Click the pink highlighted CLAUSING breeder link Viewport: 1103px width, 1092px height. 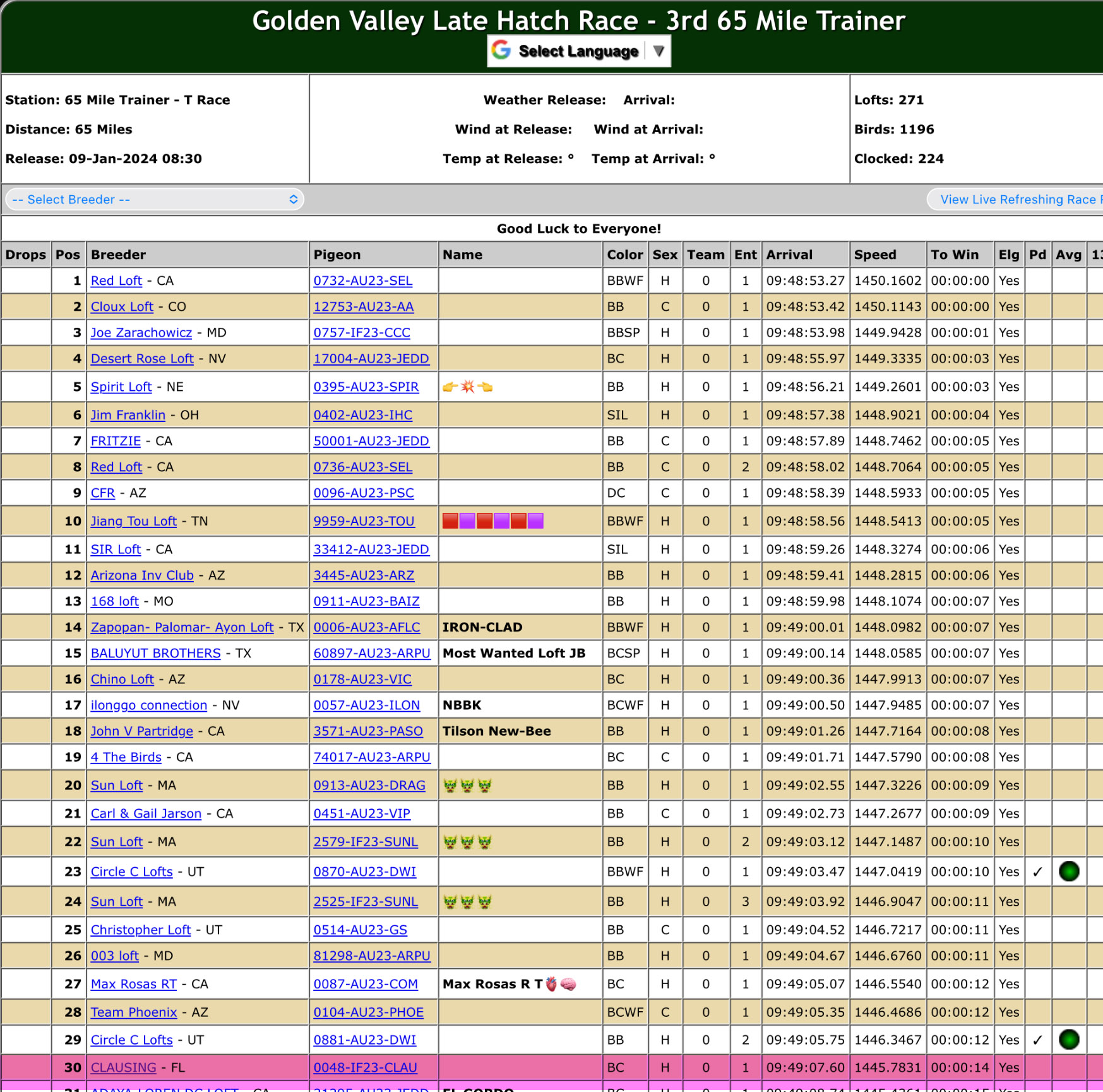pos(123,1067)
